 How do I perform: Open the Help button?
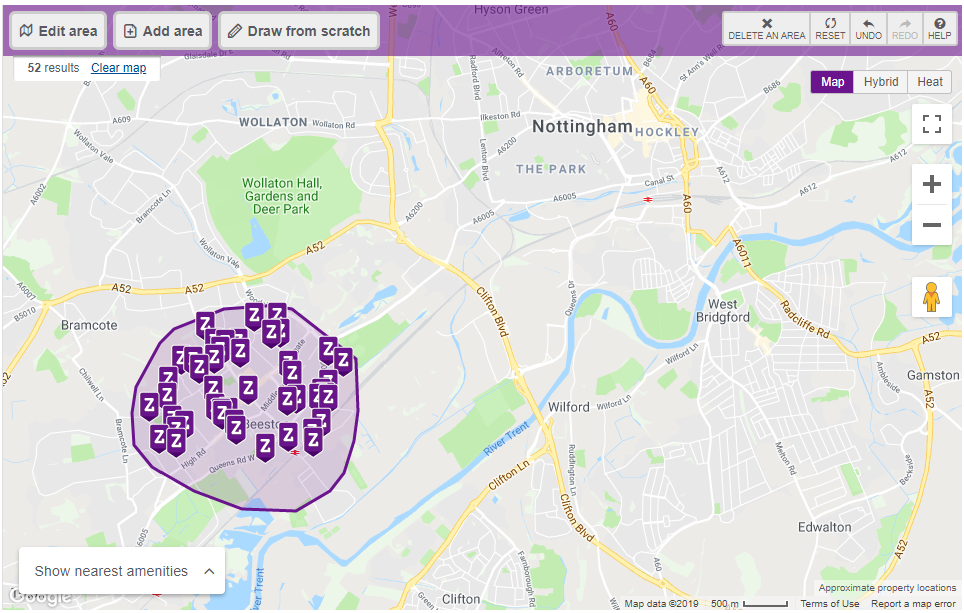click(939, 29)
